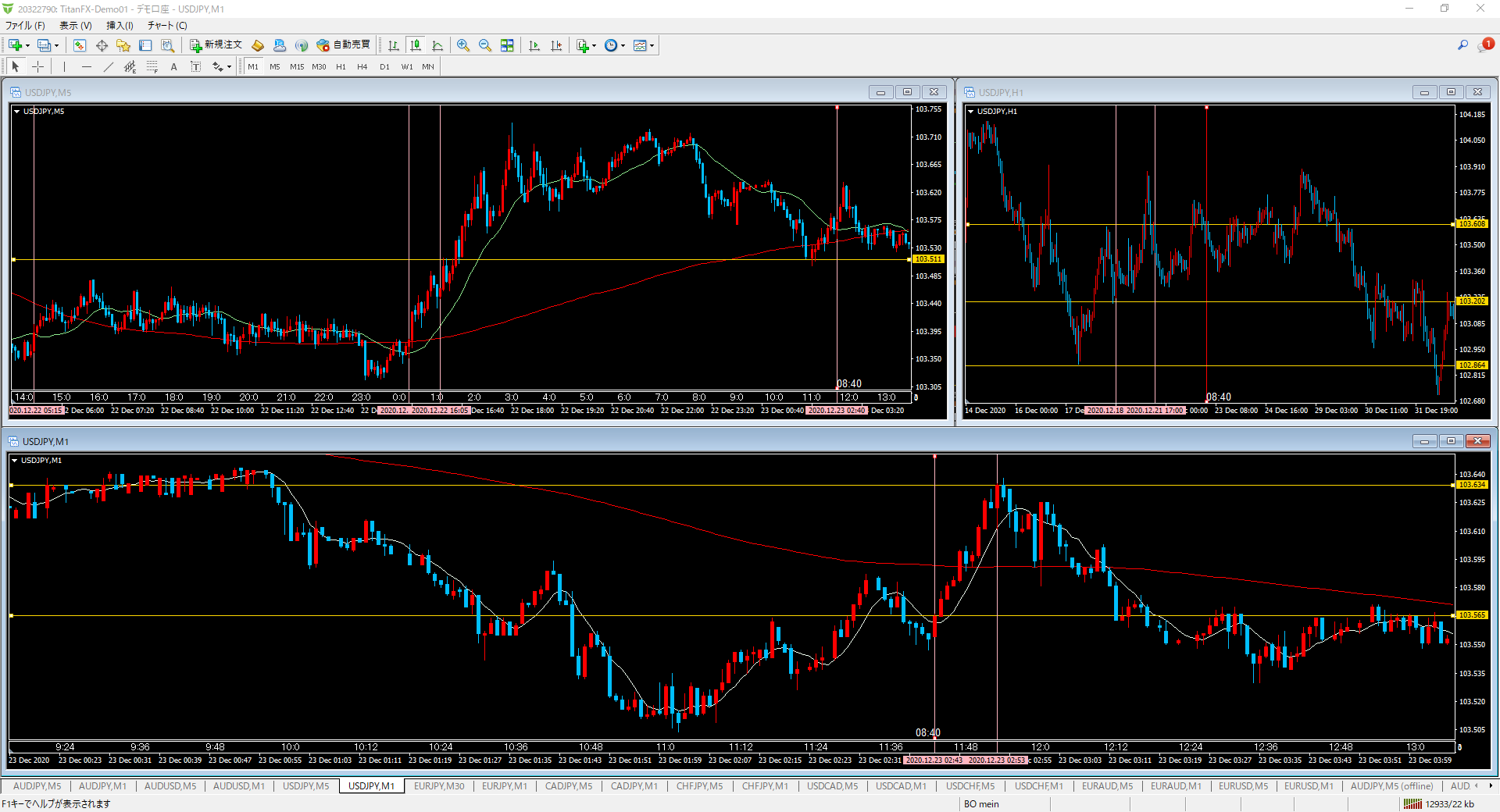
Task: Open the 挿入(I) menu
Action: [x=120, y=25]
